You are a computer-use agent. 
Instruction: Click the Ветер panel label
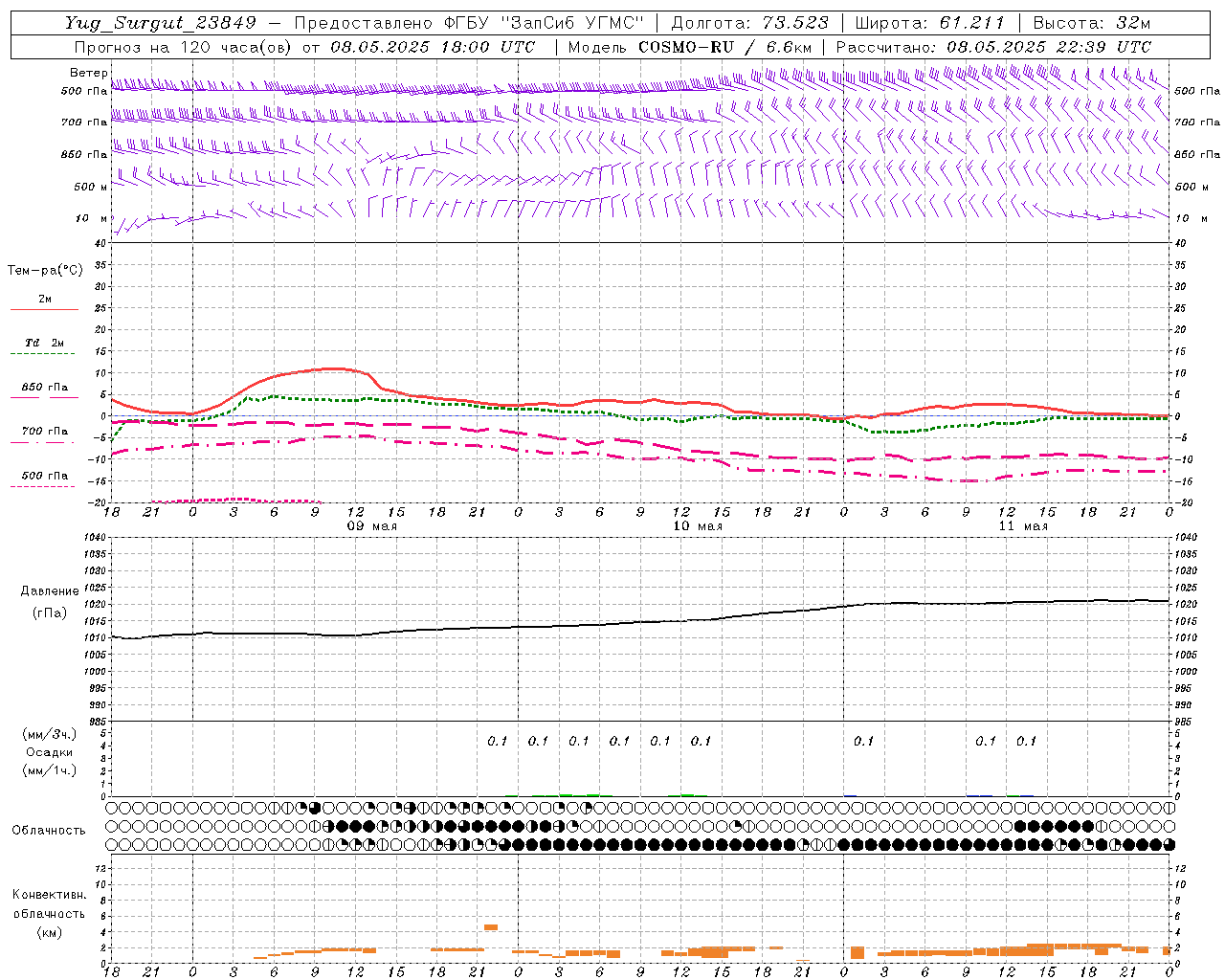pos(89,73)
